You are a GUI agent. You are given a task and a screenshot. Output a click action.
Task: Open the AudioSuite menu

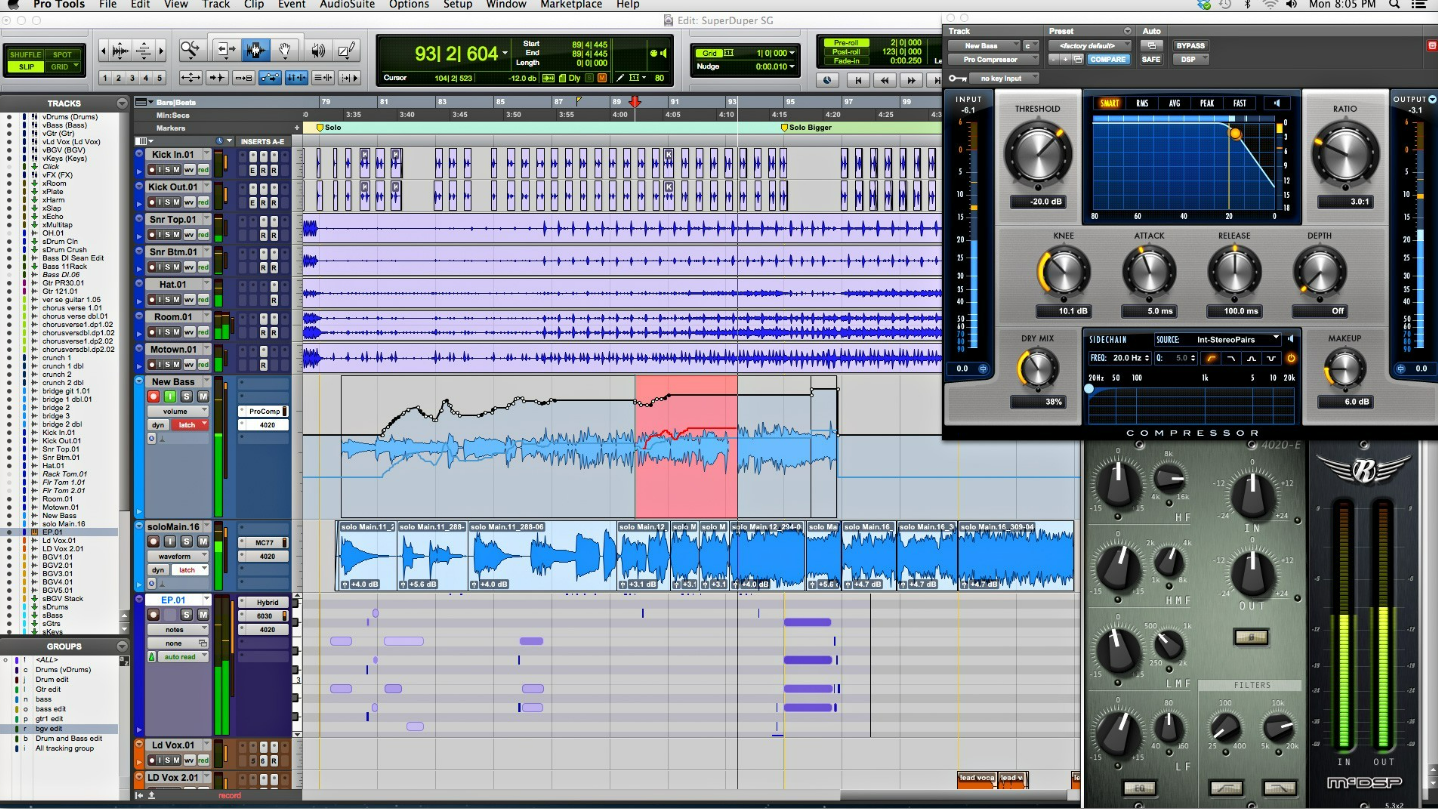coord(346,5)
